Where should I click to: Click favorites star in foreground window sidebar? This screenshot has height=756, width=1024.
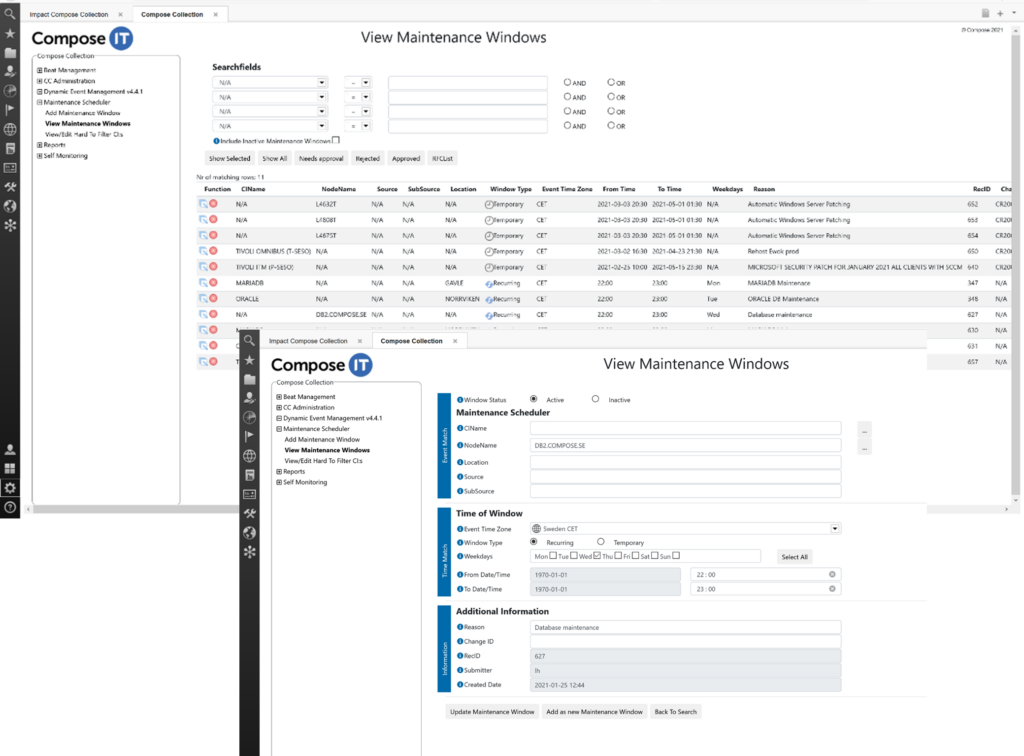tap(249, 360)
